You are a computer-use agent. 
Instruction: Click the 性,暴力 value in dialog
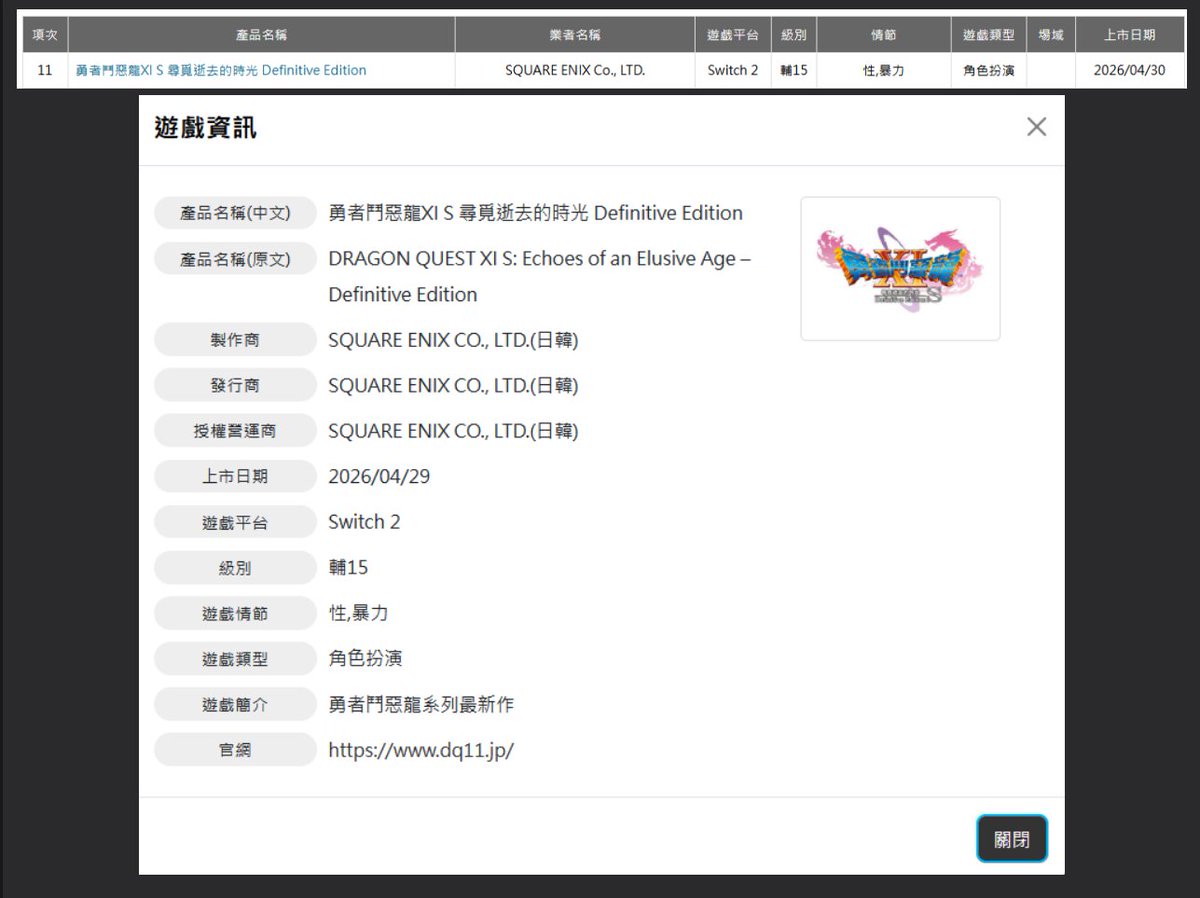click(358, 613)
